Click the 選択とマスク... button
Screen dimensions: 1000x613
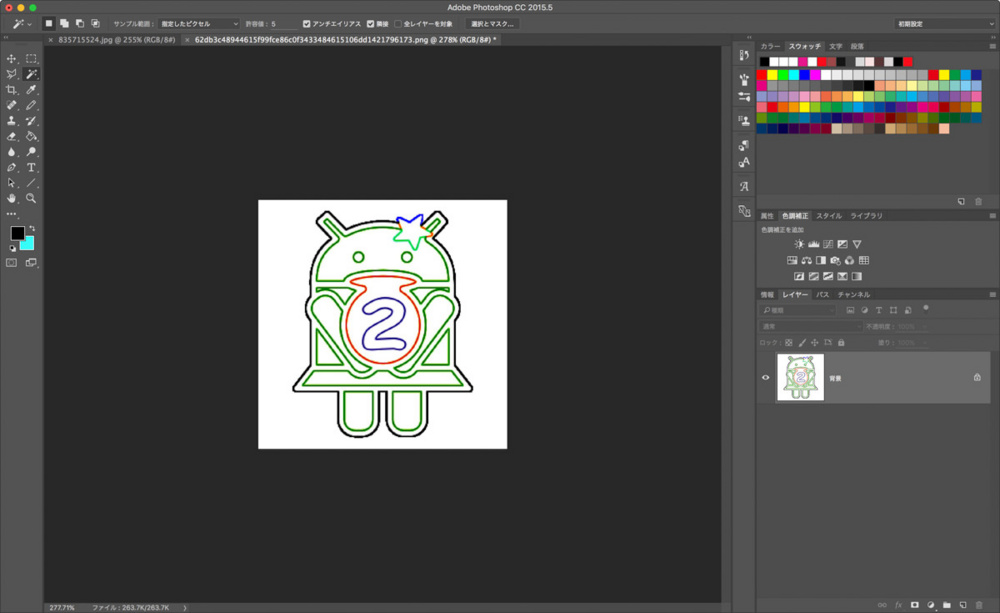point(492,24)
